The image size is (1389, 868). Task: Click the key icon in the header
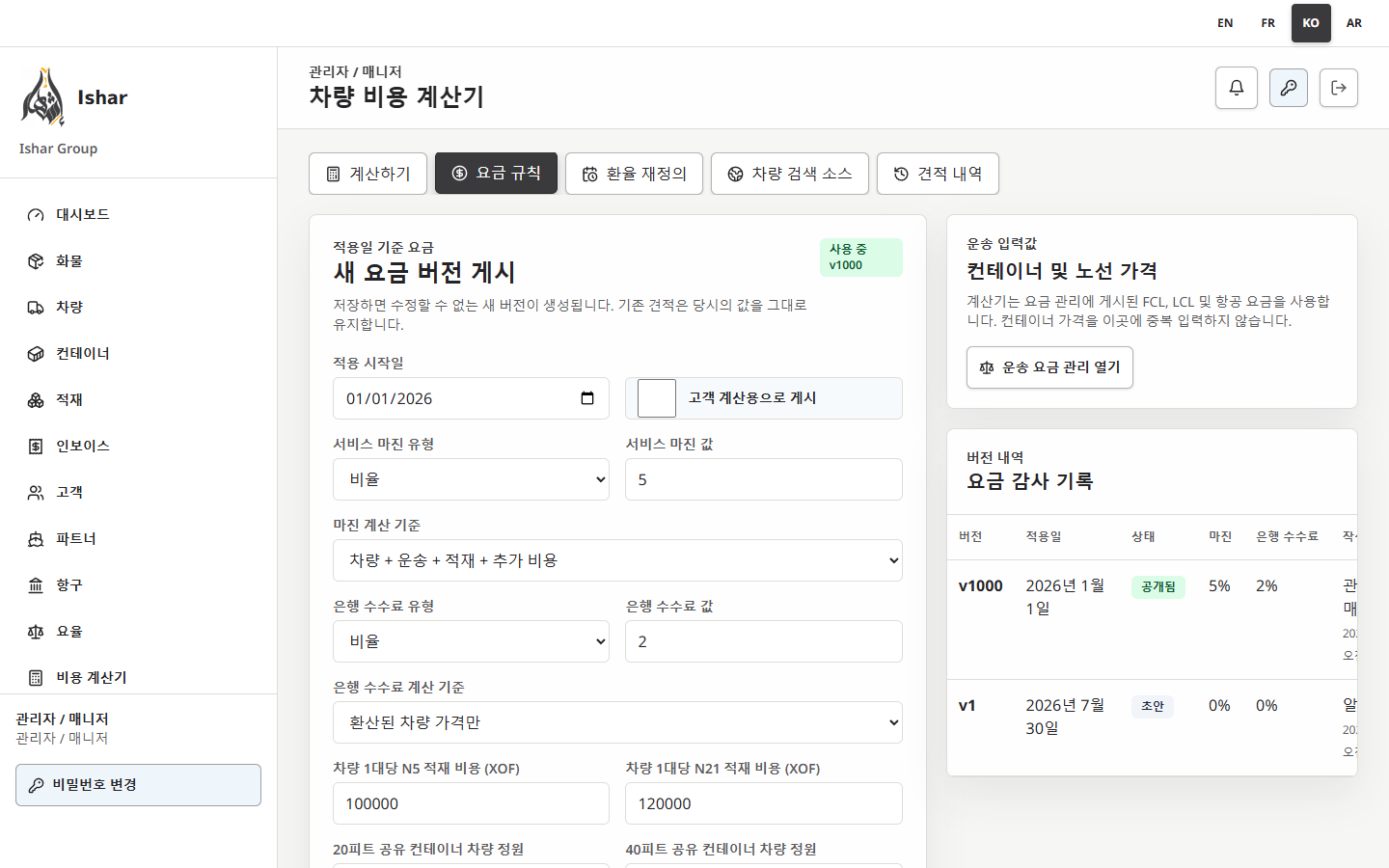(1289, 88)
